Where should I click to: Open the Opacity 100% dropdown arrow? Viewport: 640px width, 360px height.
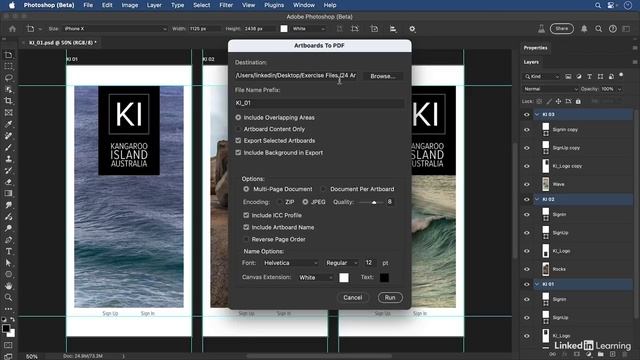[x=620, y=89]
